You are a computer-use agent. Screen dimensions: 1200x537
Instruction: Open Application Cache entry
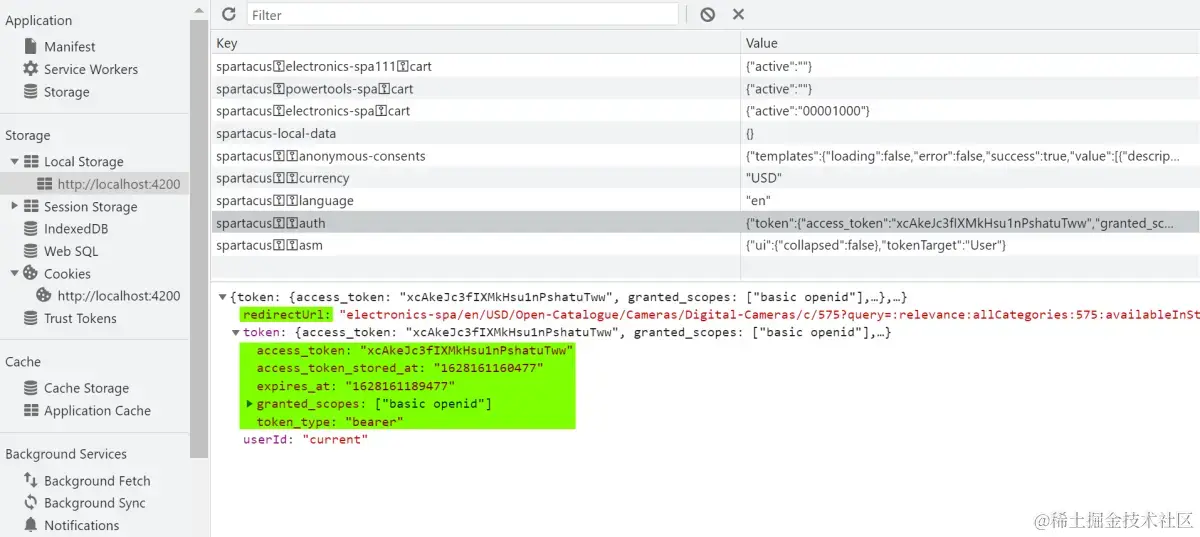tap(97, 411)
